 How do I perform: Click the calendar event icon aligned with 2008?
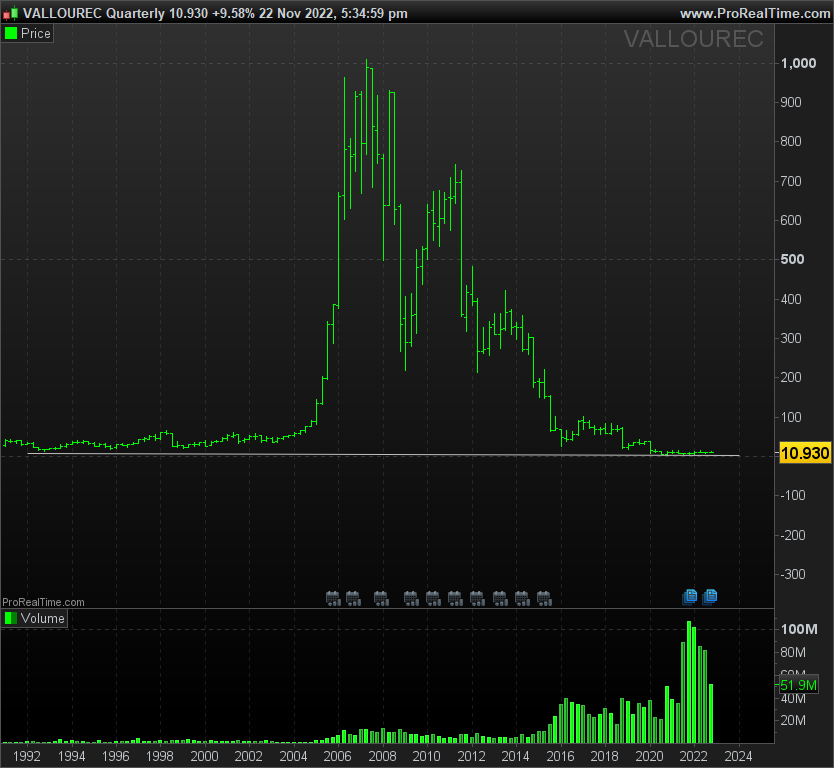(x=381, y=598)
